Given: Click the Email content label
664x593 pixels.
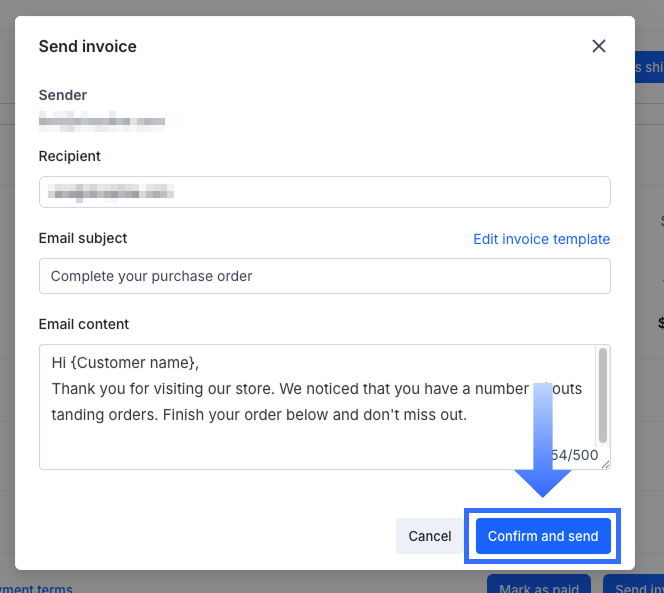Looking at the screenshot, I should [84, 324].
